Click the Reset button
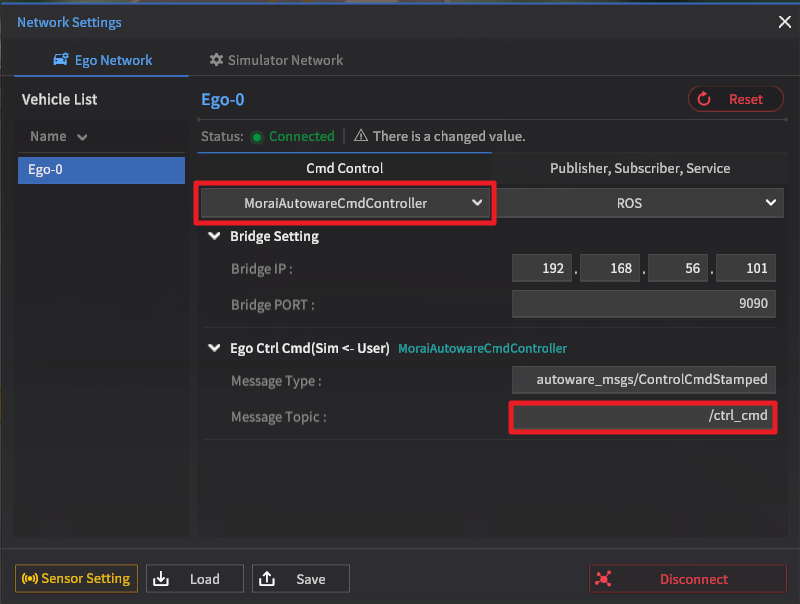Viewport: 800px width, 604px height. pyautogui.click(x=736, y=99)
